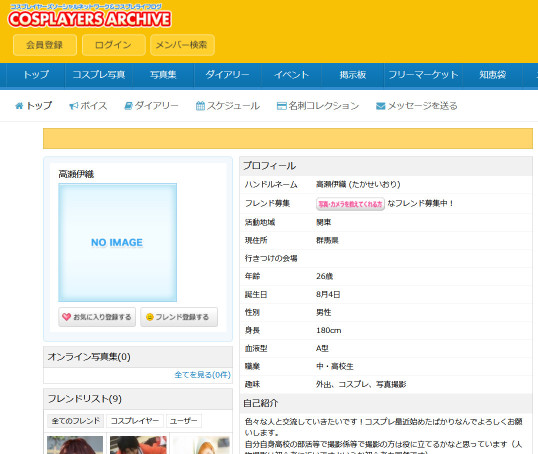Image resolution: width=538 pixels, height=454 pixels.
Task: Select the イベント menu item
Action: pos(291,75)
